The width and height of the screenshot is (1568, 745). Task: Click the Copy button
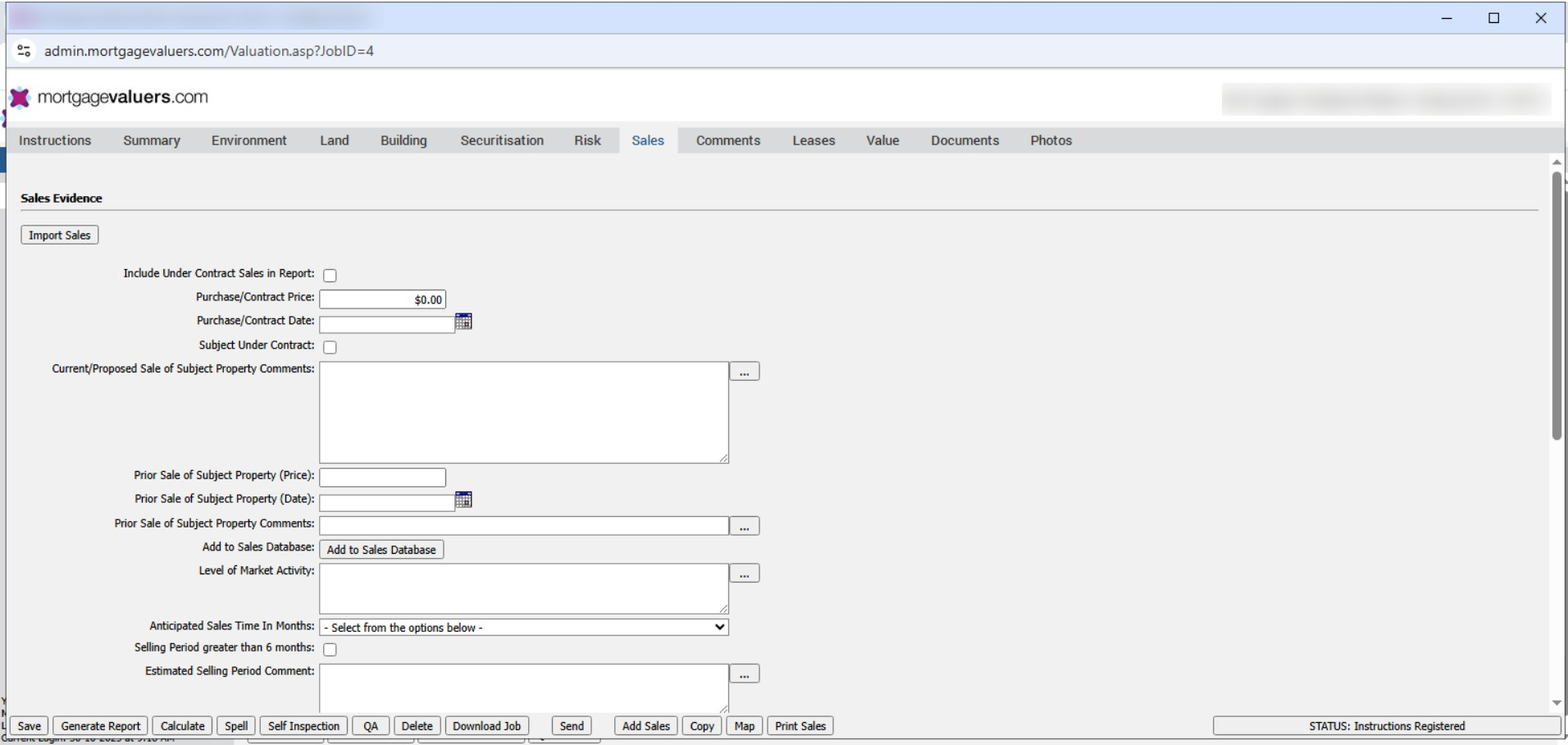pyautogui.click(x=702, y=726)
